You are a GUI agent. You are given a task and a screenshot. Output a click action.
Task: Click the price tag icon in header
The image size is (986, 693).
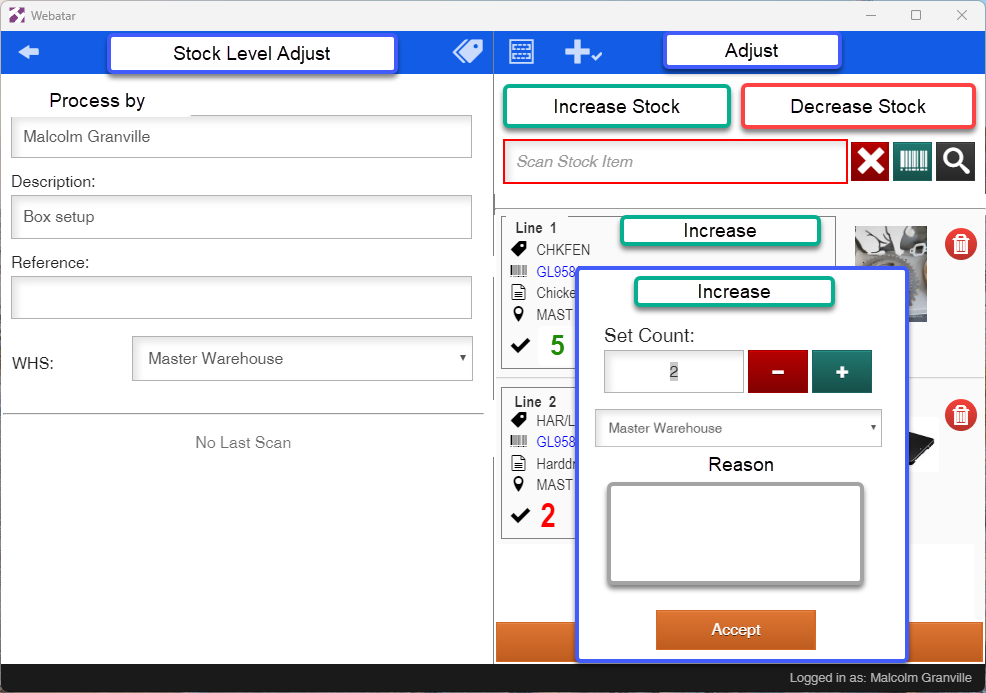(x=468, y=52)
